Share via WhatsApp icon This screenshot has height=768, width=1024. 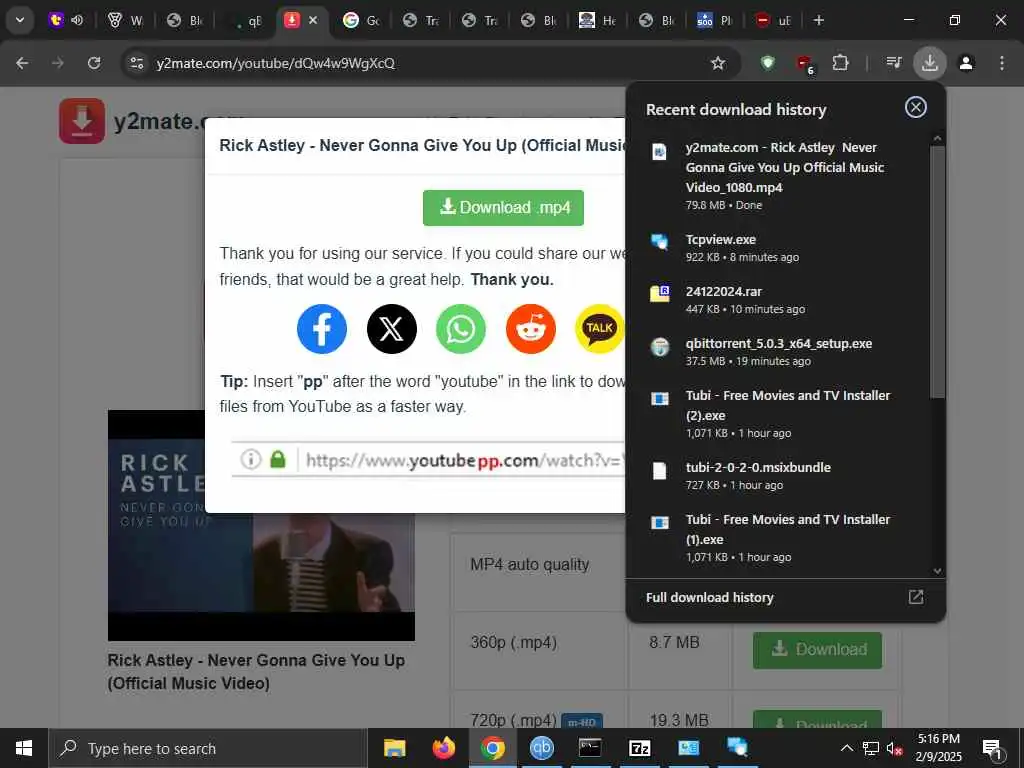(x=461, y=328)
